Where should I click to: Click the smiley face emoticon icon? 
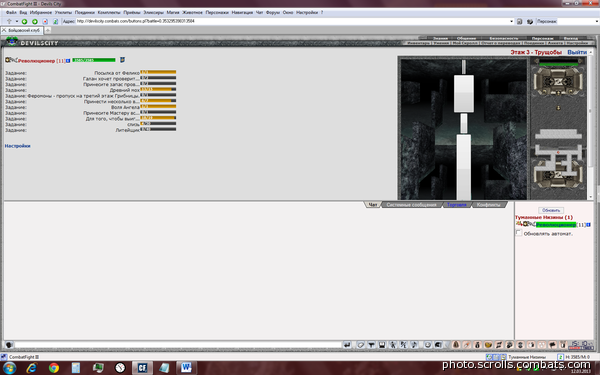pyautogui.click(x=427, y=345)
